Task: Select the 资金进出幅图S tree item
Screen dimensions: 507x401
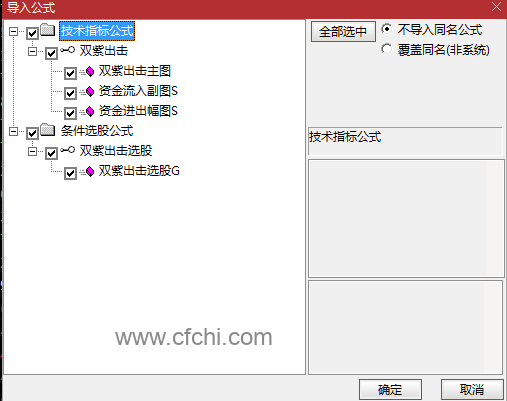Action: 138,111
